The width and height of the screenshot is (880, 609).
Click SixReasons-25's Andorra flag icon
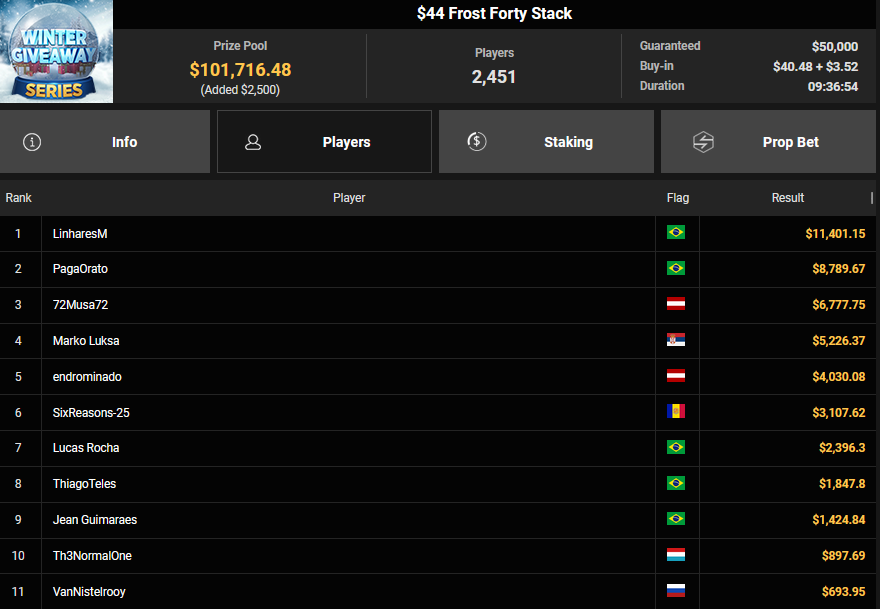[x=676, y=412]
